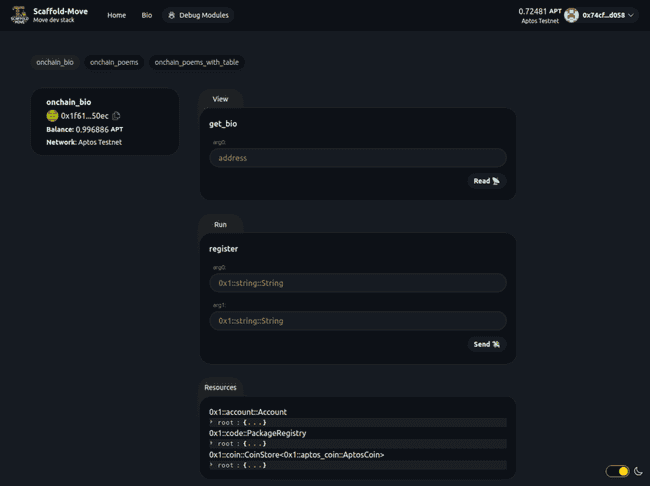Viewport: 650px width, 486px height.
Task: Focus the get_bio address input field
Action: click(x=357, y=158)
